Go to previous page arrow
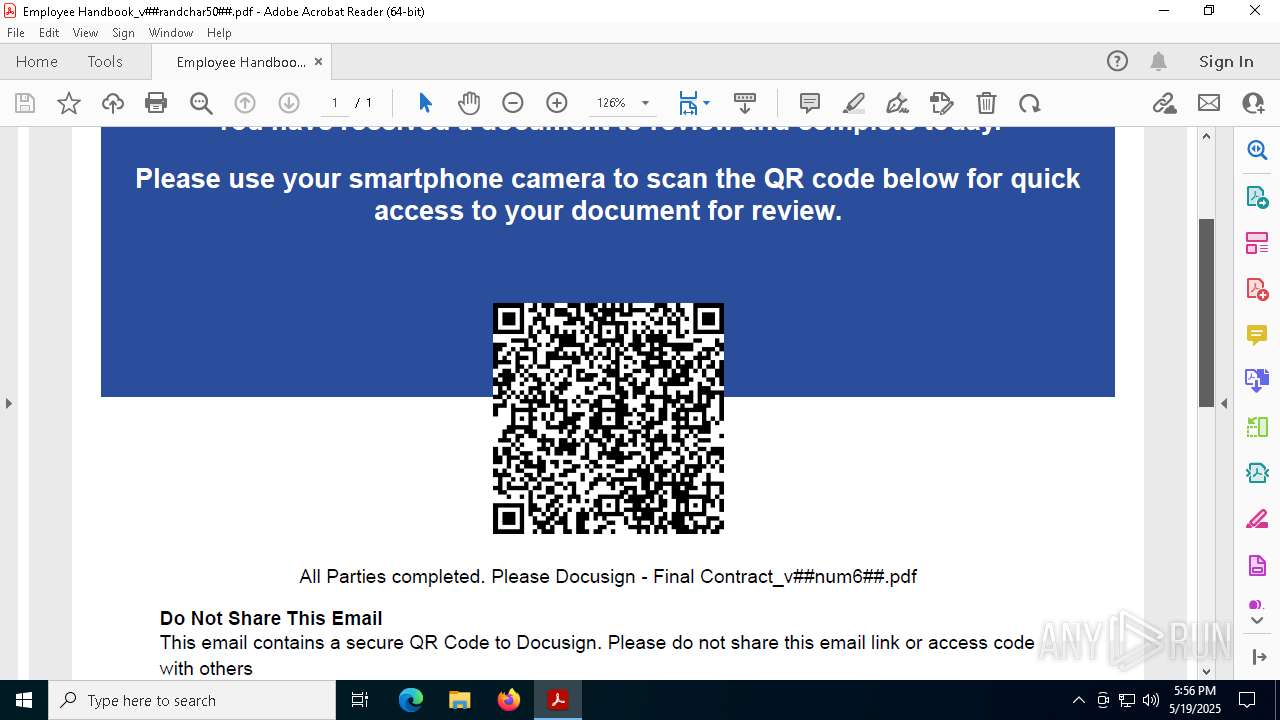 [245, 103]
